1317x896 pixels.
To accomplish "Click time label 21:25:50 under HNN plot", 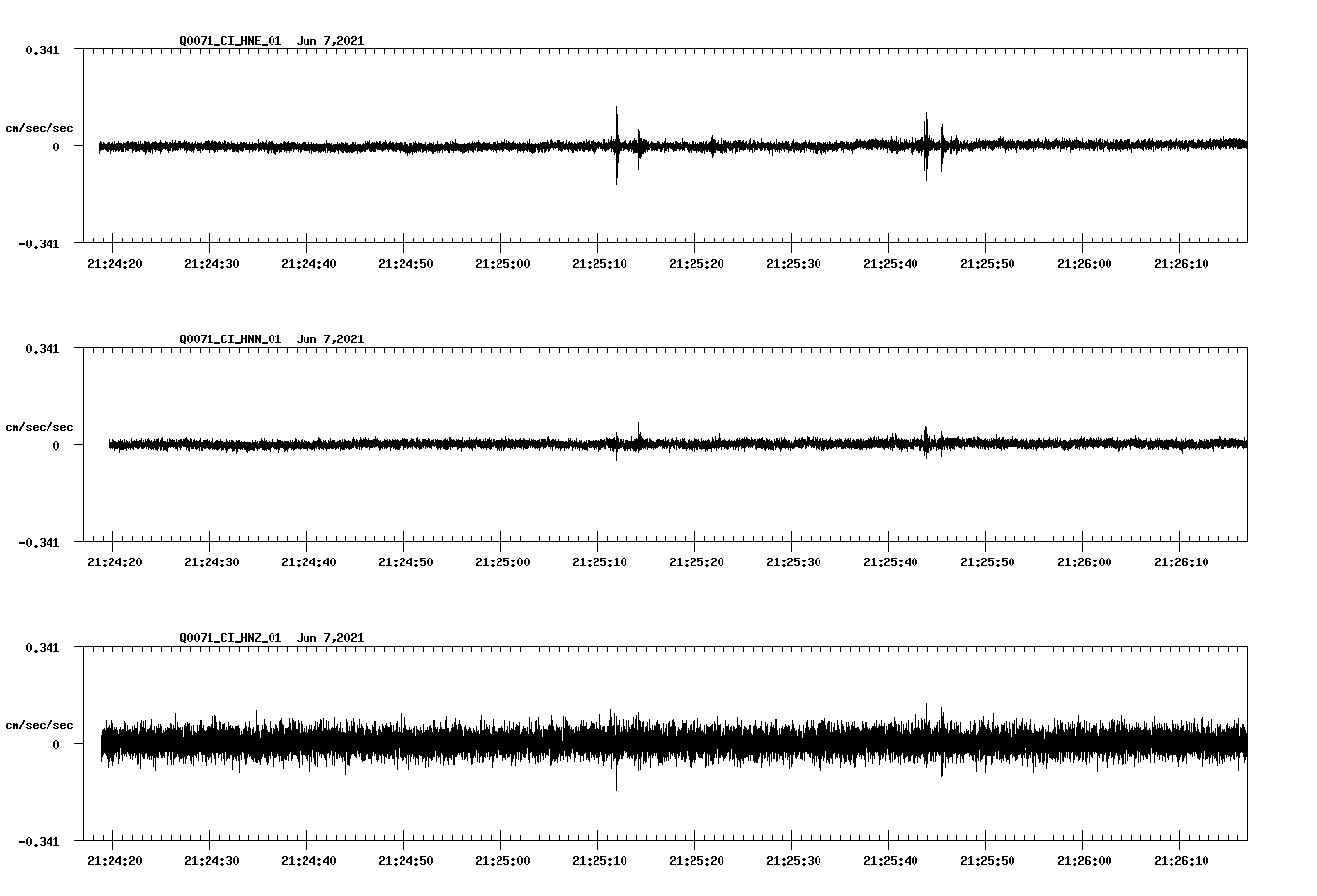I will 987,561.
